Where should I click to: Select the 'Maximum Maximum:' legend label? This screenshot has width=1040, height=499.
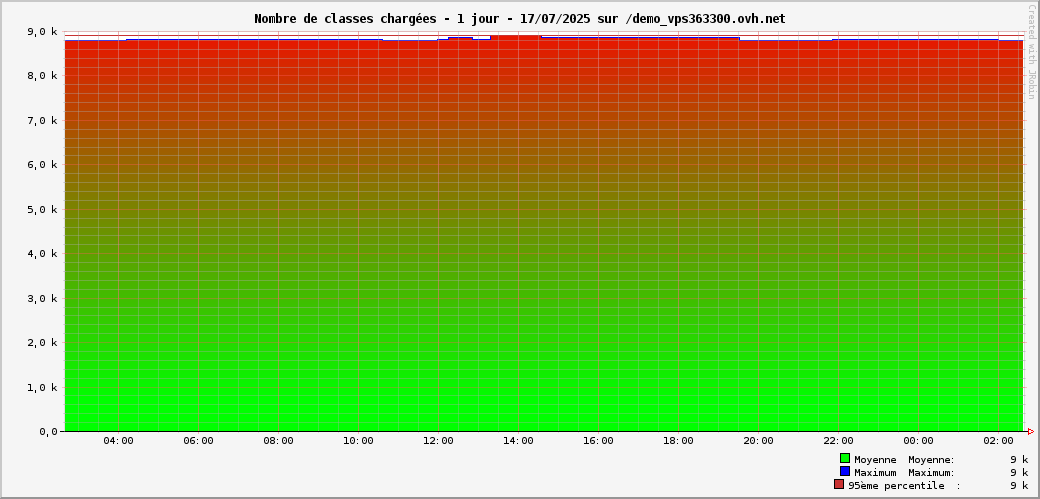coord(904,472)
